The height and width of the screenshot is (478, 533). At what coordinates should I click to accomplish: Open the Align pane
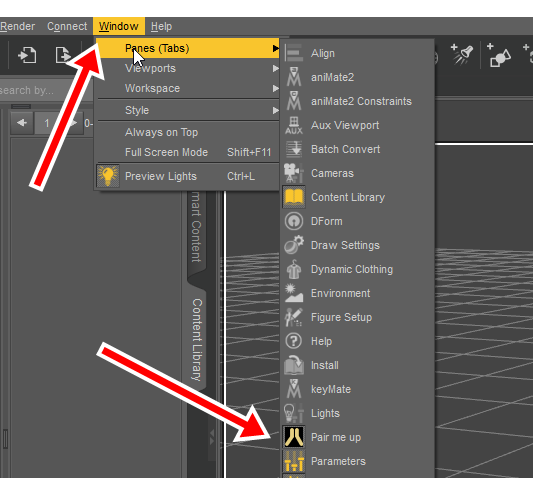pyautogui.click(x=358, y=53)
